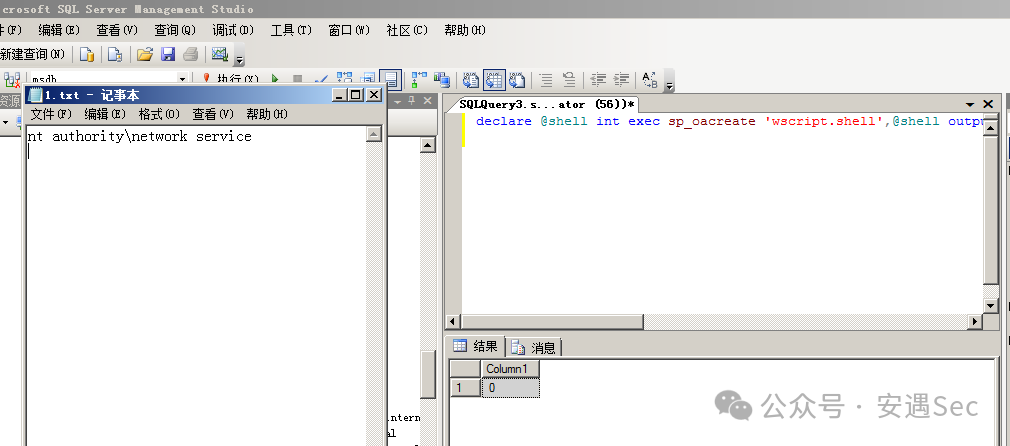Toggle results to grid mode
Viewport: 1010px width, 446px height.
(x=494, y=79)
